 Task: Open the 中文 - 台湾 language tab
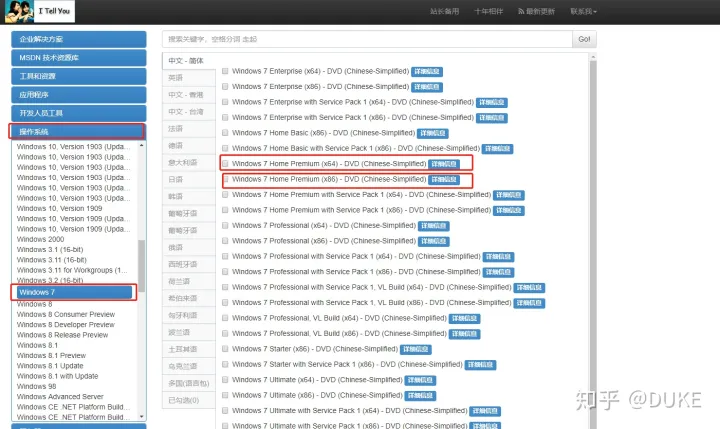189,112
